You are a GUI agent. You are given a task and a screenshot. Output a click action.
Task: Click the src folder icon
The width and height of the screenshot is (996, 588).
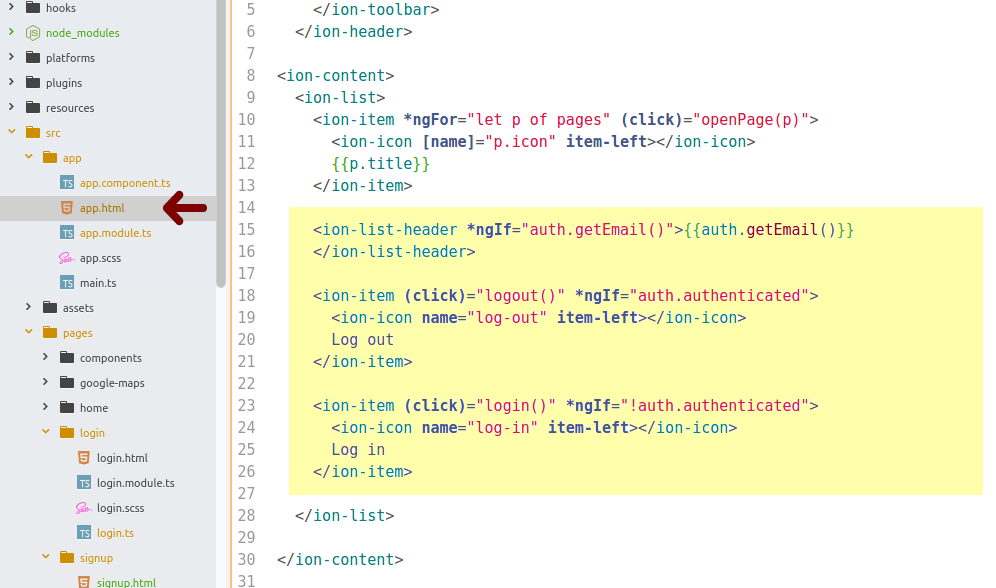[33, 132]
